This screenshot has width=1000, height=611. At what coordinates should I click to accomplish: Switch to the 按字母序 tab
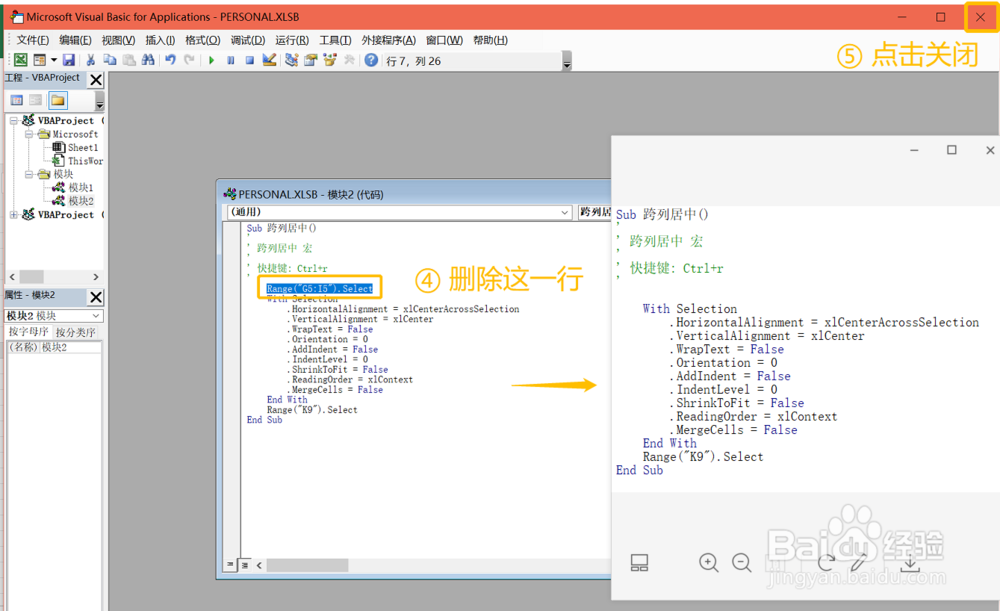point(28,332)
